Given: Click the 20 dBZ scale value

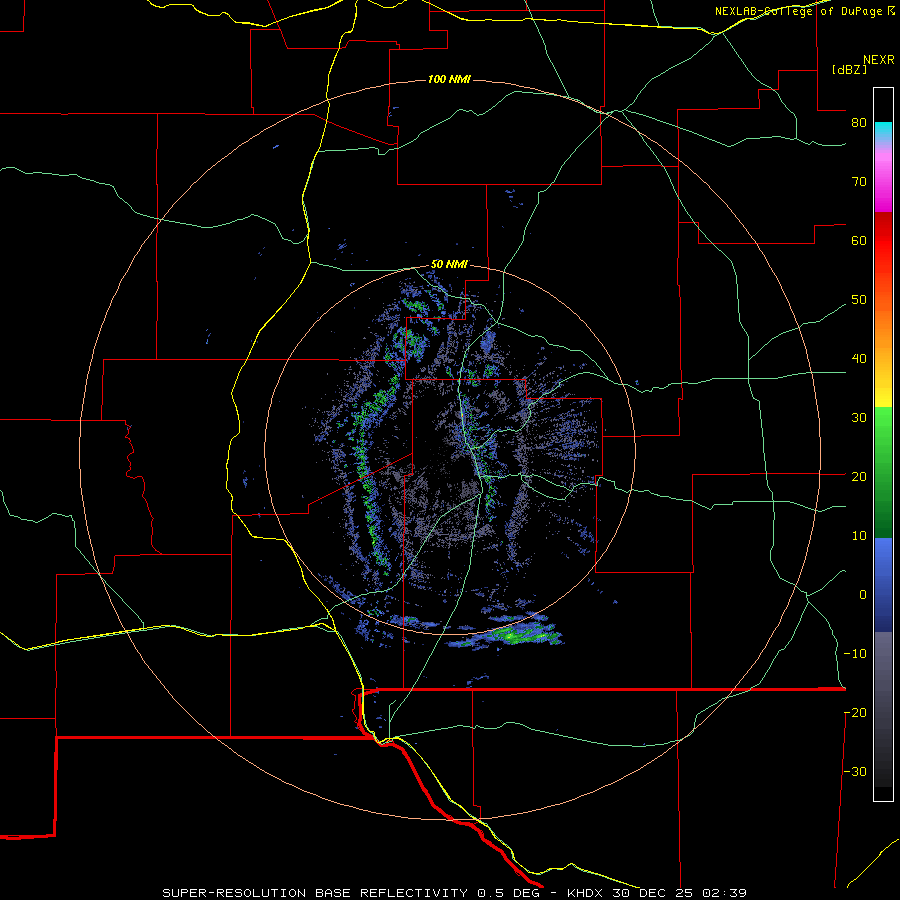Looking at the screenshot, I should point(859,477).
